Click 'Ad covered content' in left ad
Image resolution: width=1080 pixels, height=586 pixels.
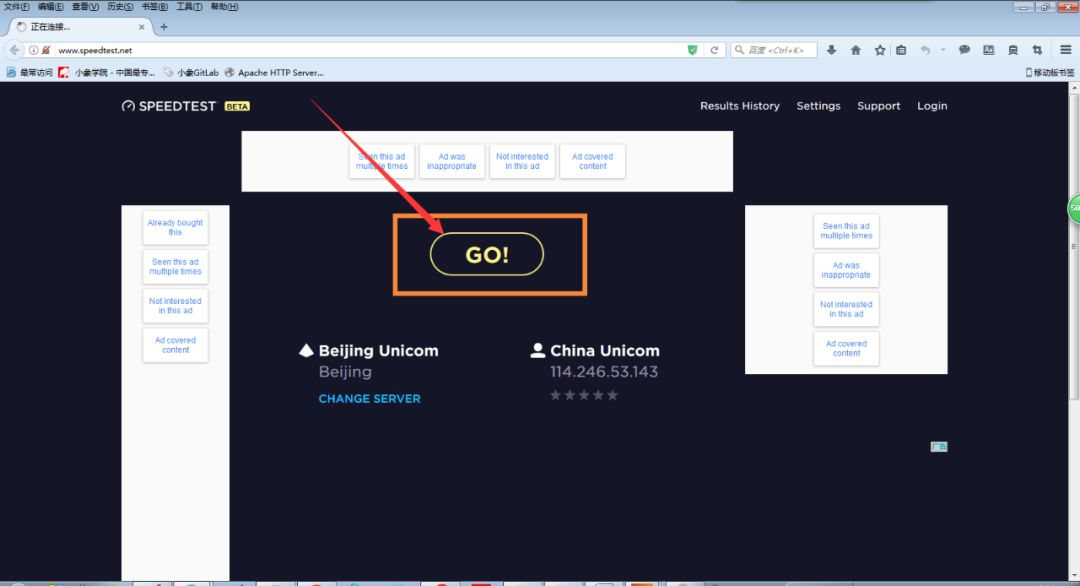tap(175, 345)
